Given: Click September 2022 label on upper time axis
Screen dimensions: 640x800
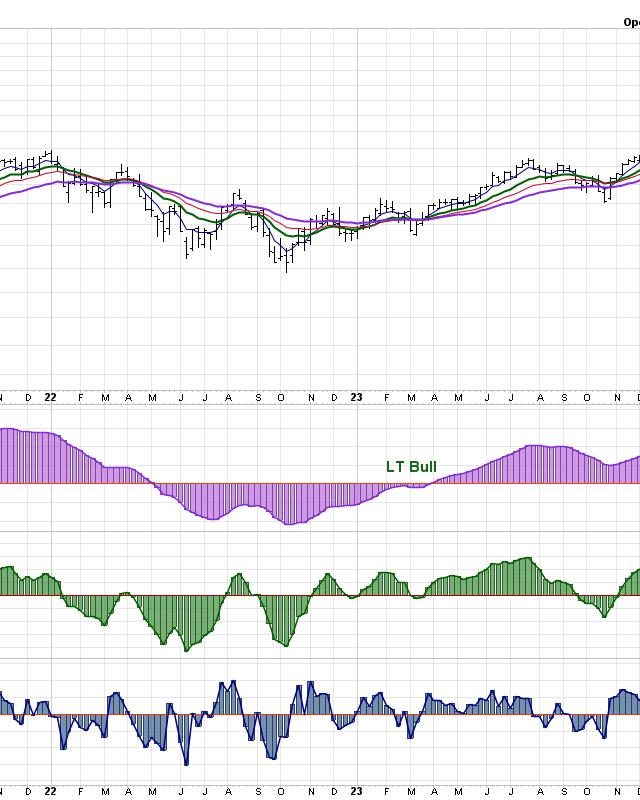Looking at the screenshot, I should [x=258, y=397].
